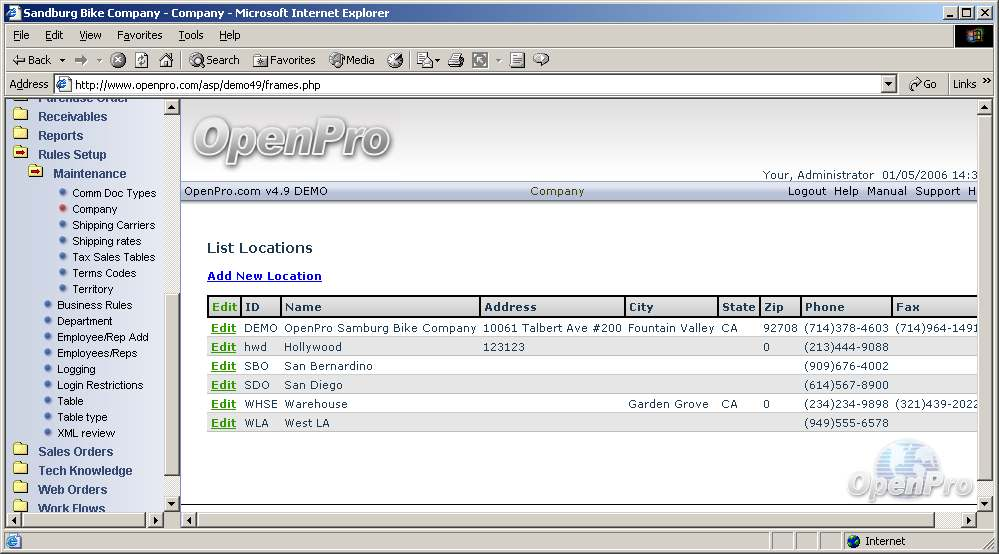Open the Favorites menu in menu bar
This screenshot has width=999, height=554.
[x=139, y=35]
